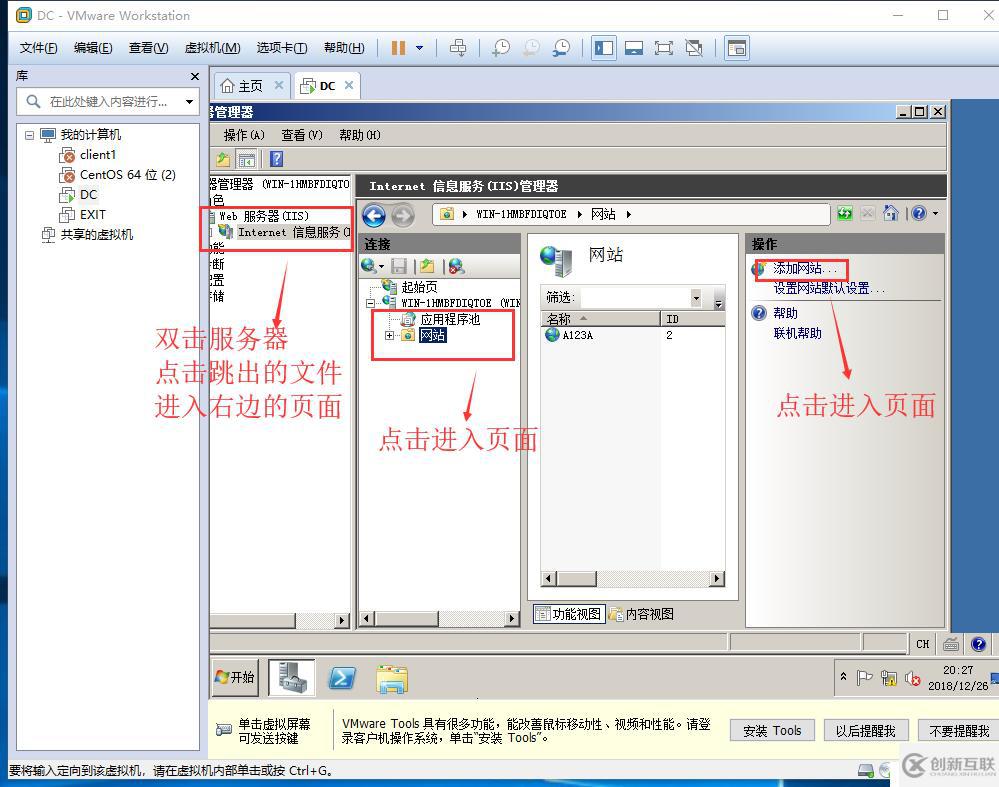Click the VMware pause virtual machine icon
This screenshot has width=999, height=787.
(x=398, y=48)
